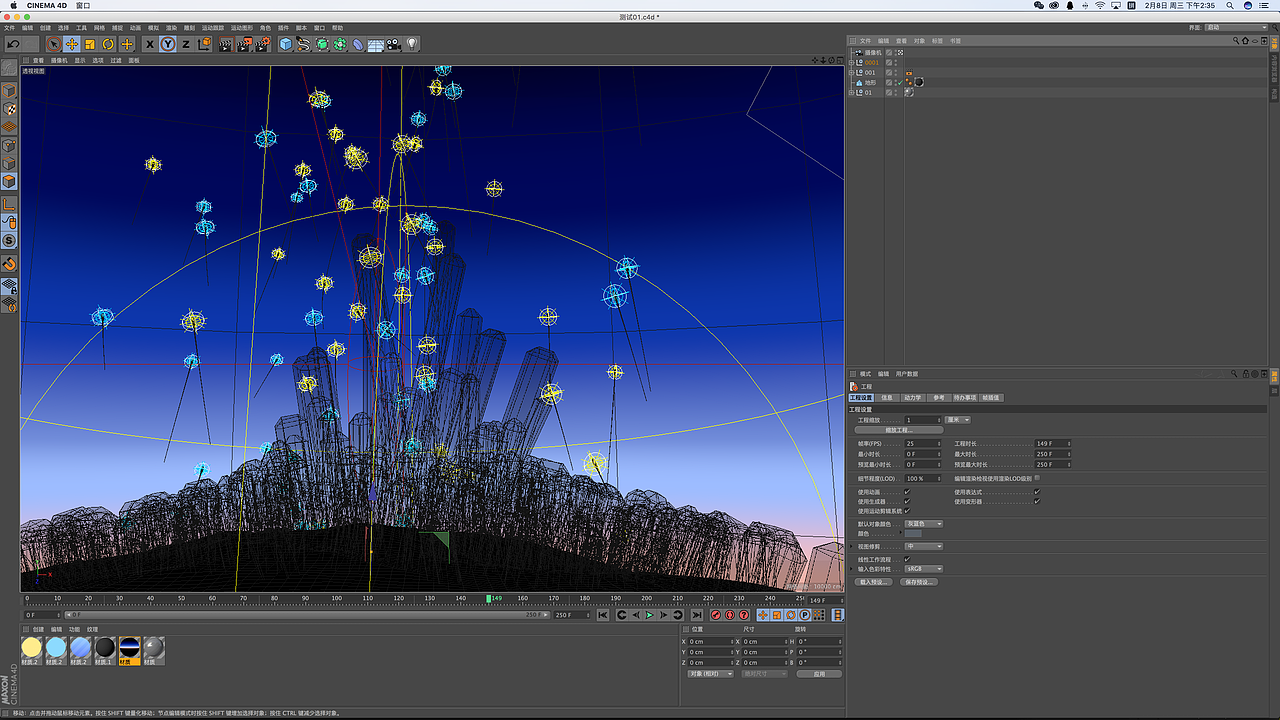Screen dimensions: 1280x720
Task: Add a Light object from toolbar
Action: [412, 44]
